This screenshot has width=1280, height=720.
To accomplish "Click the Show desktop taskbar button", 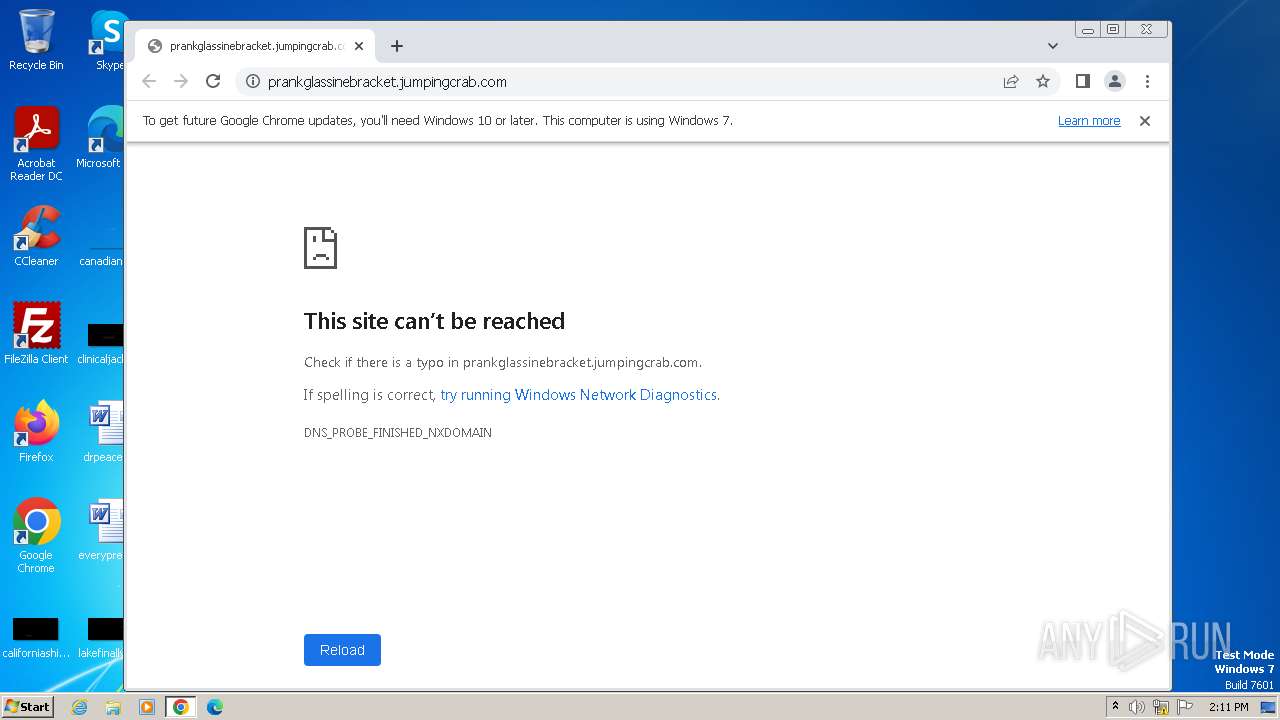I will [x=1269, y=707].
